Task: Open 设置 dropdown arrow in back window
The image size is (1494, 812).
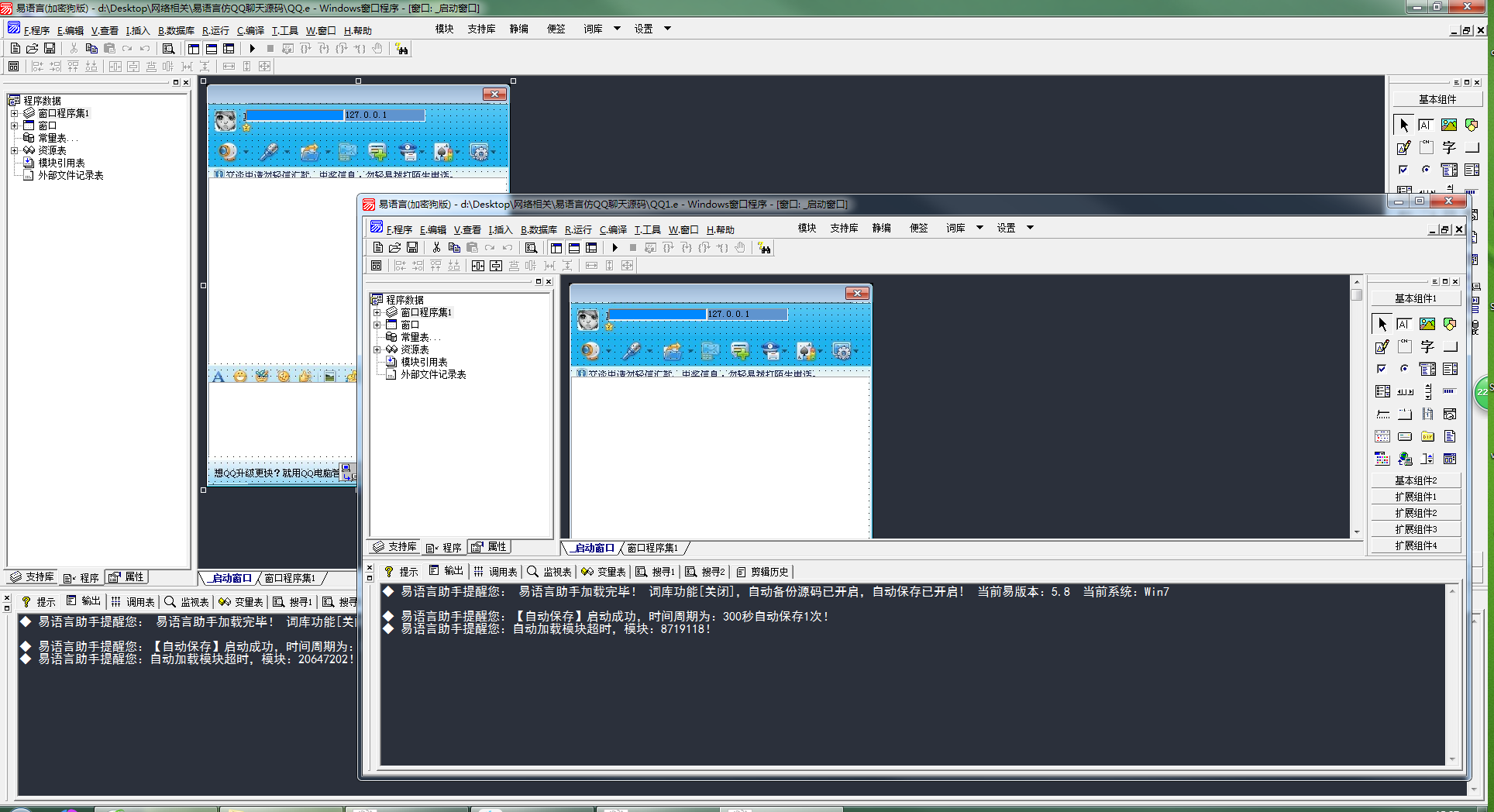Action: coord(667,29)
